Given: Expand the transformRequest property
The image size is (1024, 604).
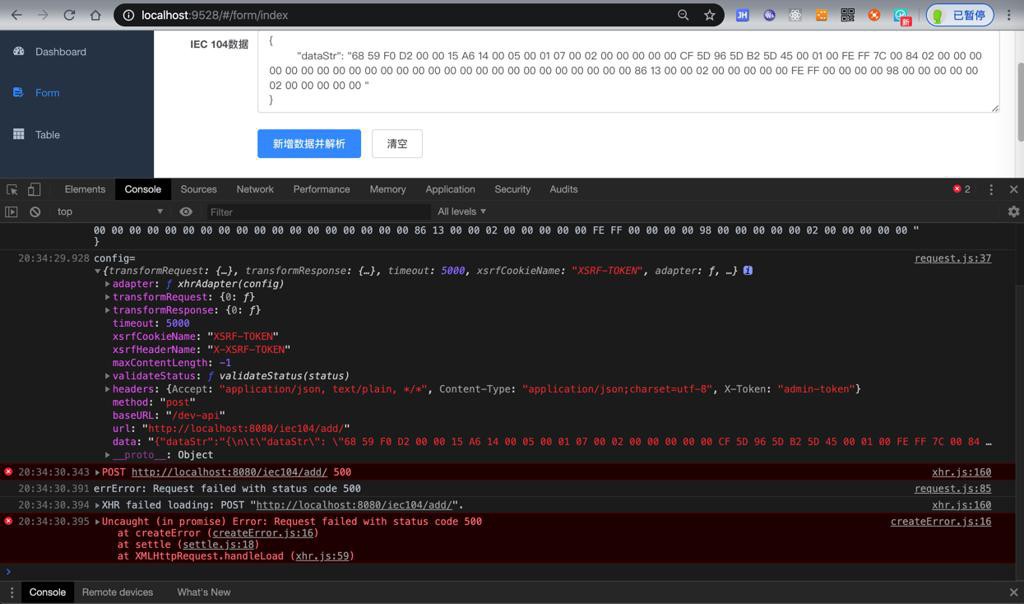Looking at the screenshot, I should tap(108, 297).
